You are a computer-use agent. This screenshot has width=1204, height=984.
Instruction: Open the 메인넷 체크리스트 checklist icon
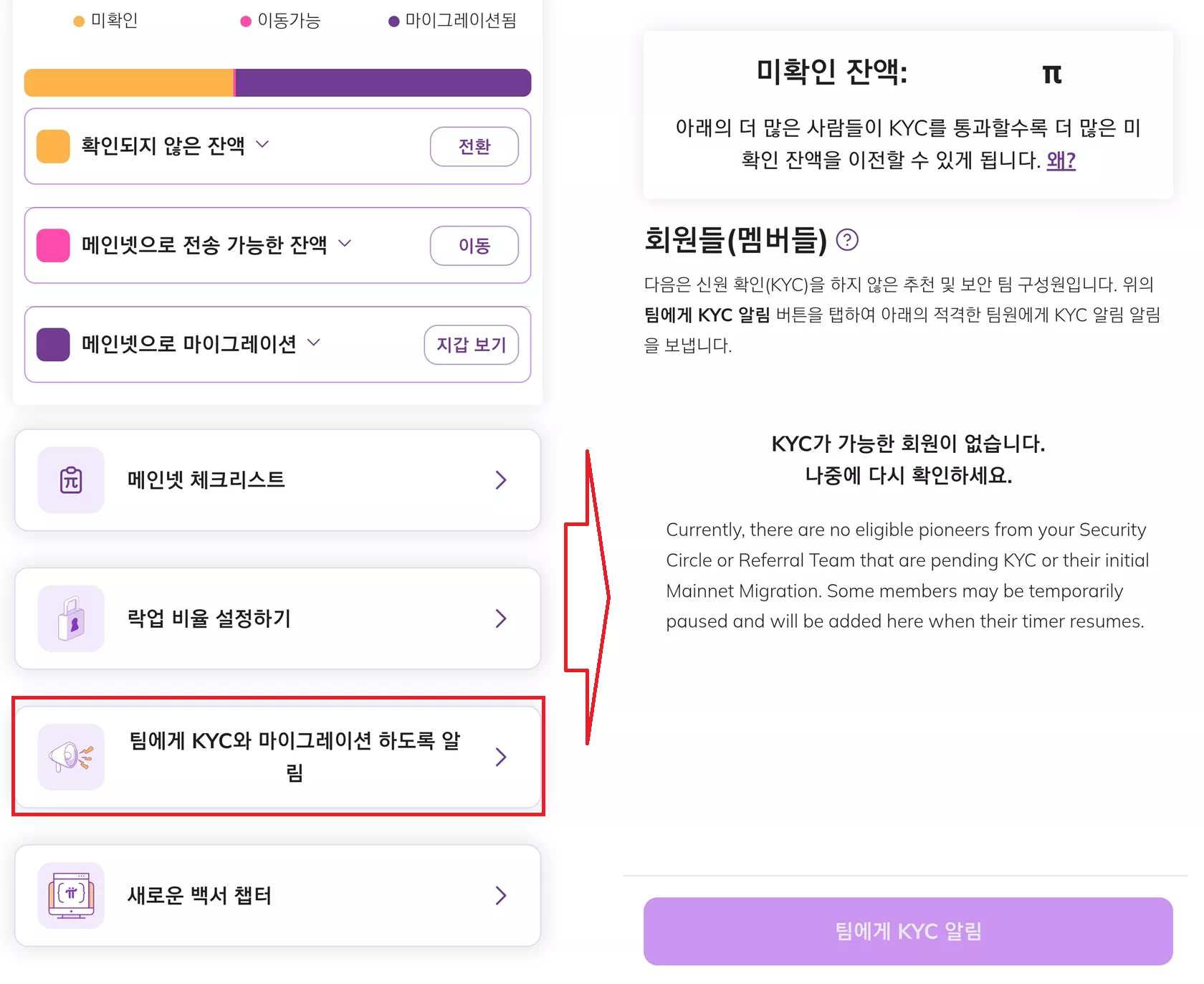pos(70,480)
